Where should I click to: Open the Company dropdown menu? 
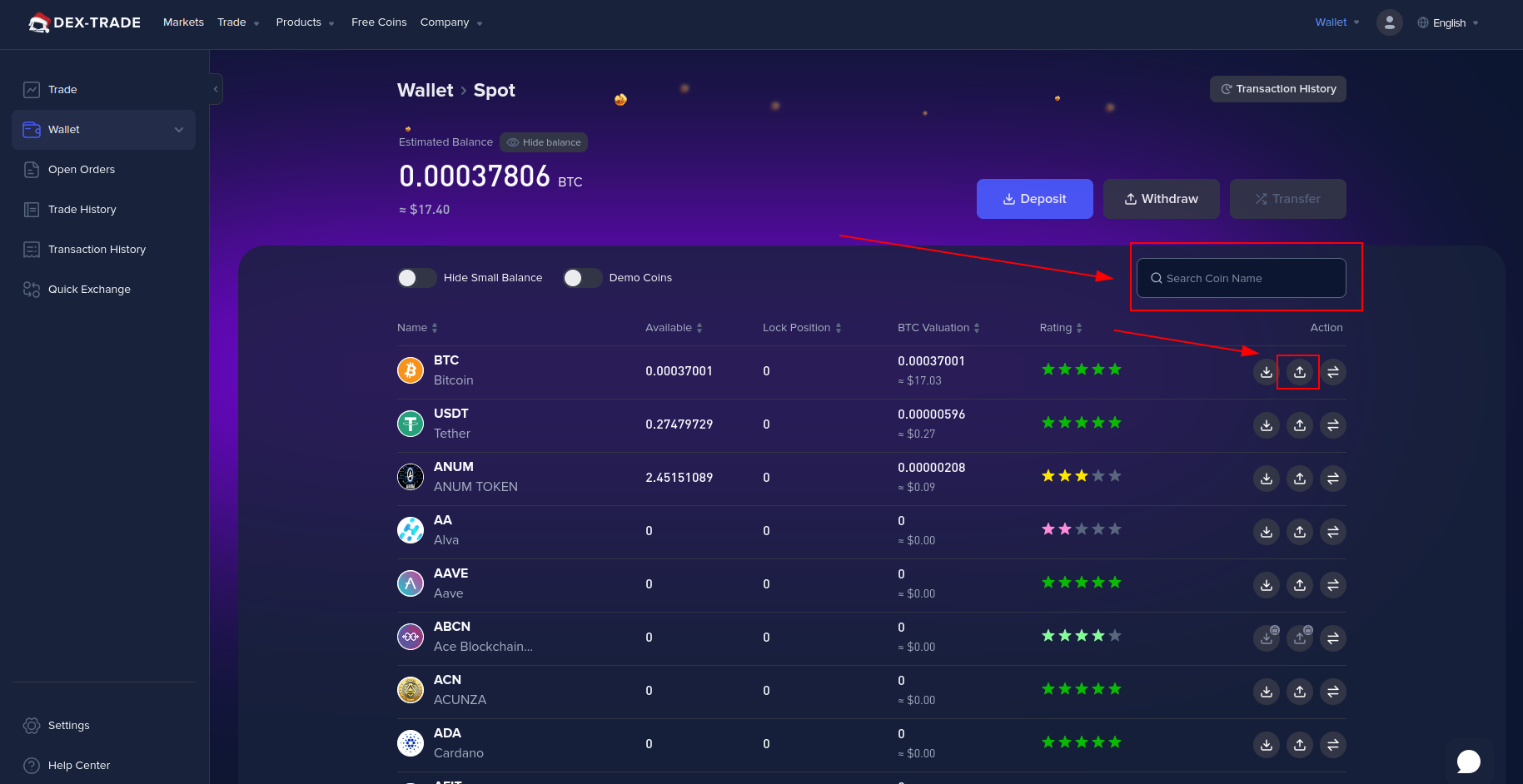click(x=451, y=22)
